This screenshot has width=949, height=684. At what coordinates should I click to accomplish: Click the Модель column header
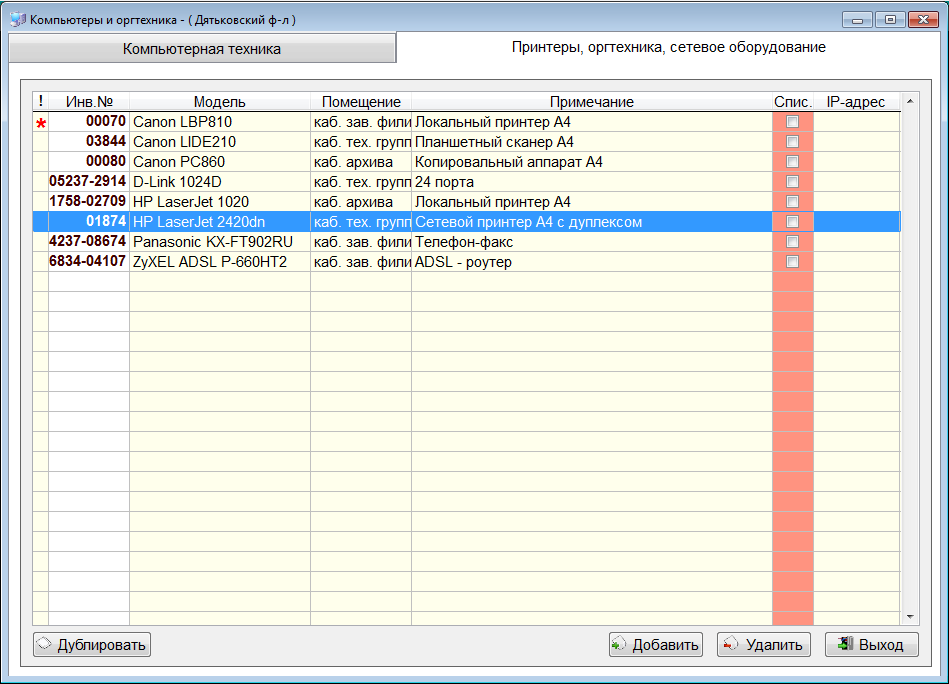click(220, 102)
